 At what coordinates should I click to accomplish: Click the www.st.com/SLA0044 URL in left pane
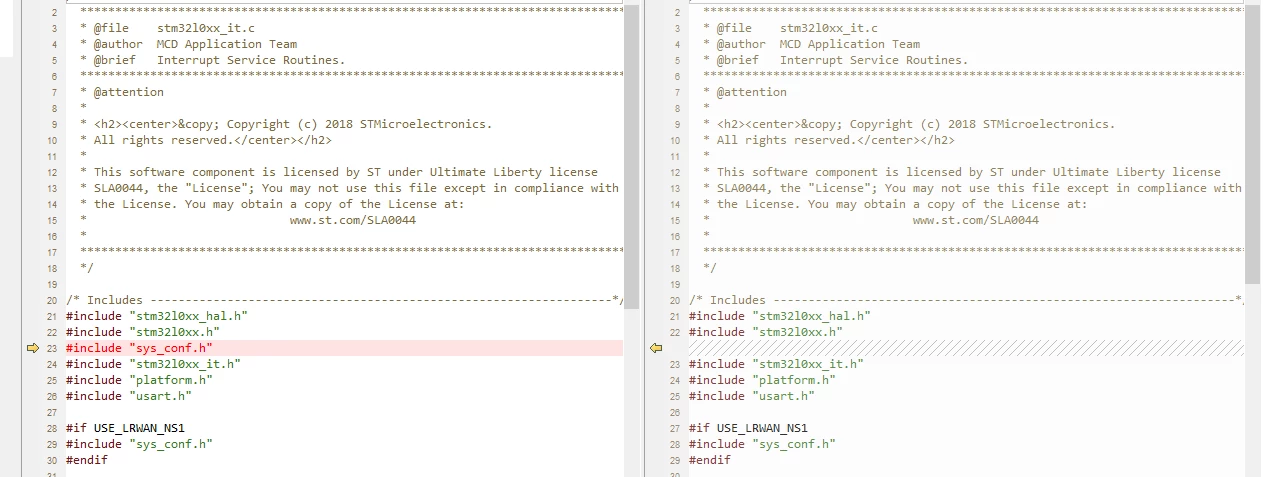coord(353,220)
